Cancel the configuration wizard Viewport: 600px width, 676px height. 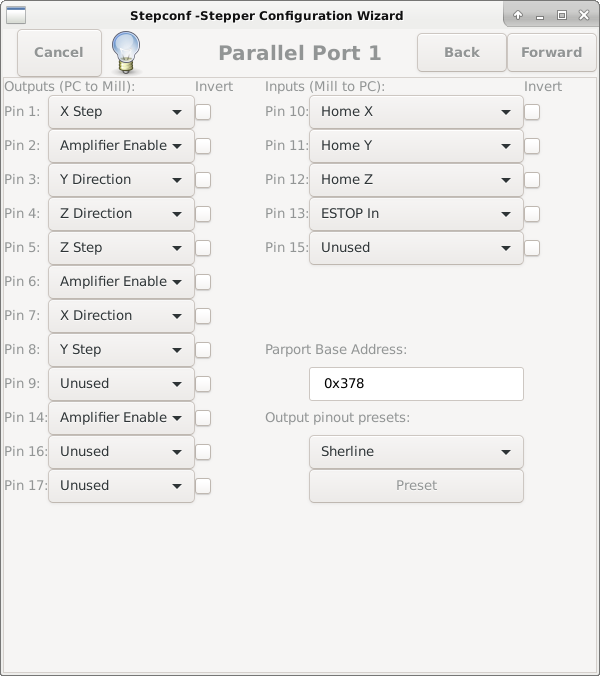(59, 52)
